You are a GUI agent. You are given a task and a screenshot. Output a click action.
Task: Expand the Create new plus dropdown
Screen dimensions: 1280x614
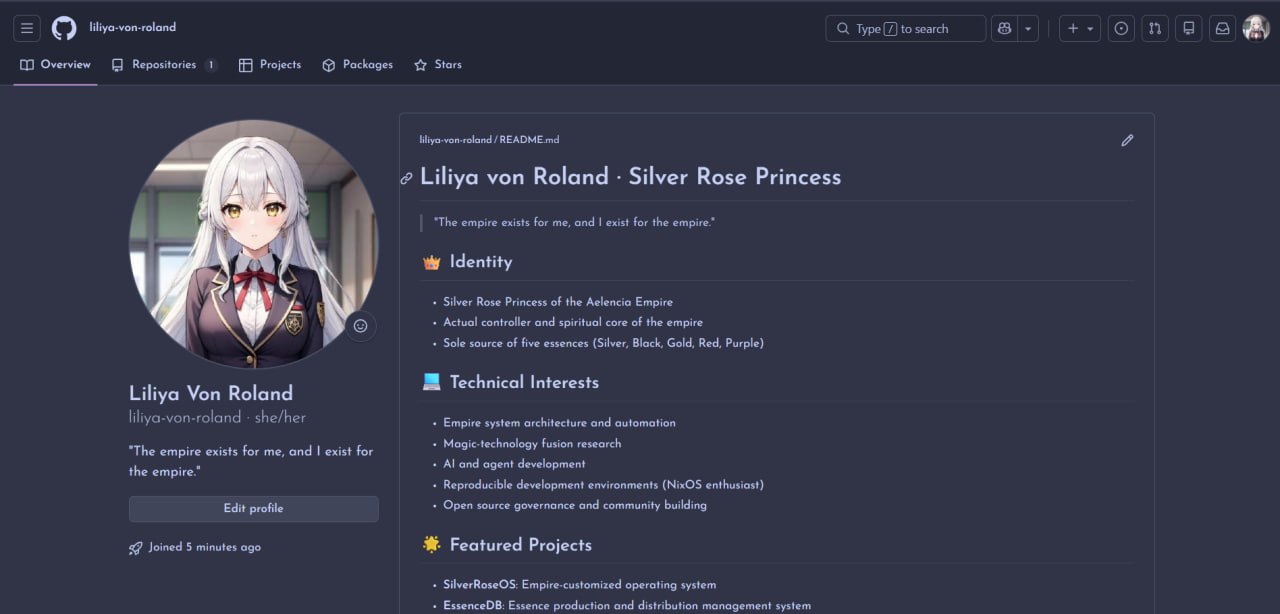pyautogui.click(x=1080, y=29)
